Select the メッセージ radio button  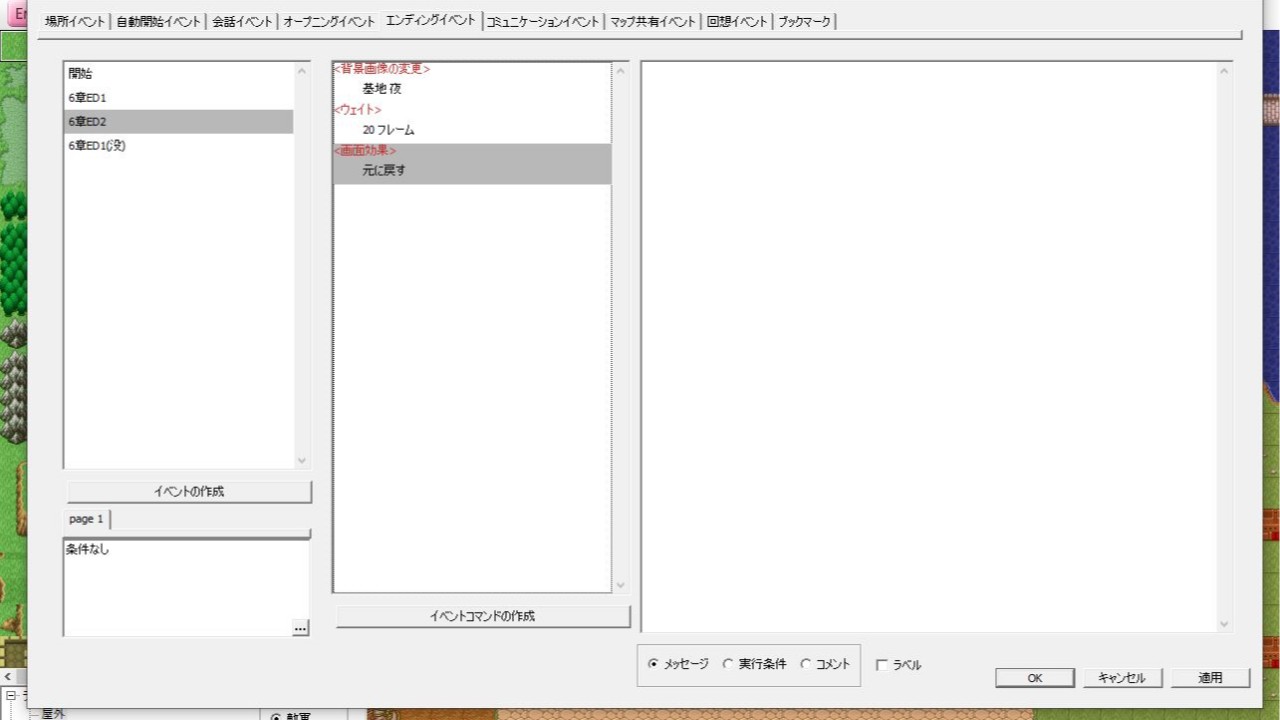pos(652,663)
